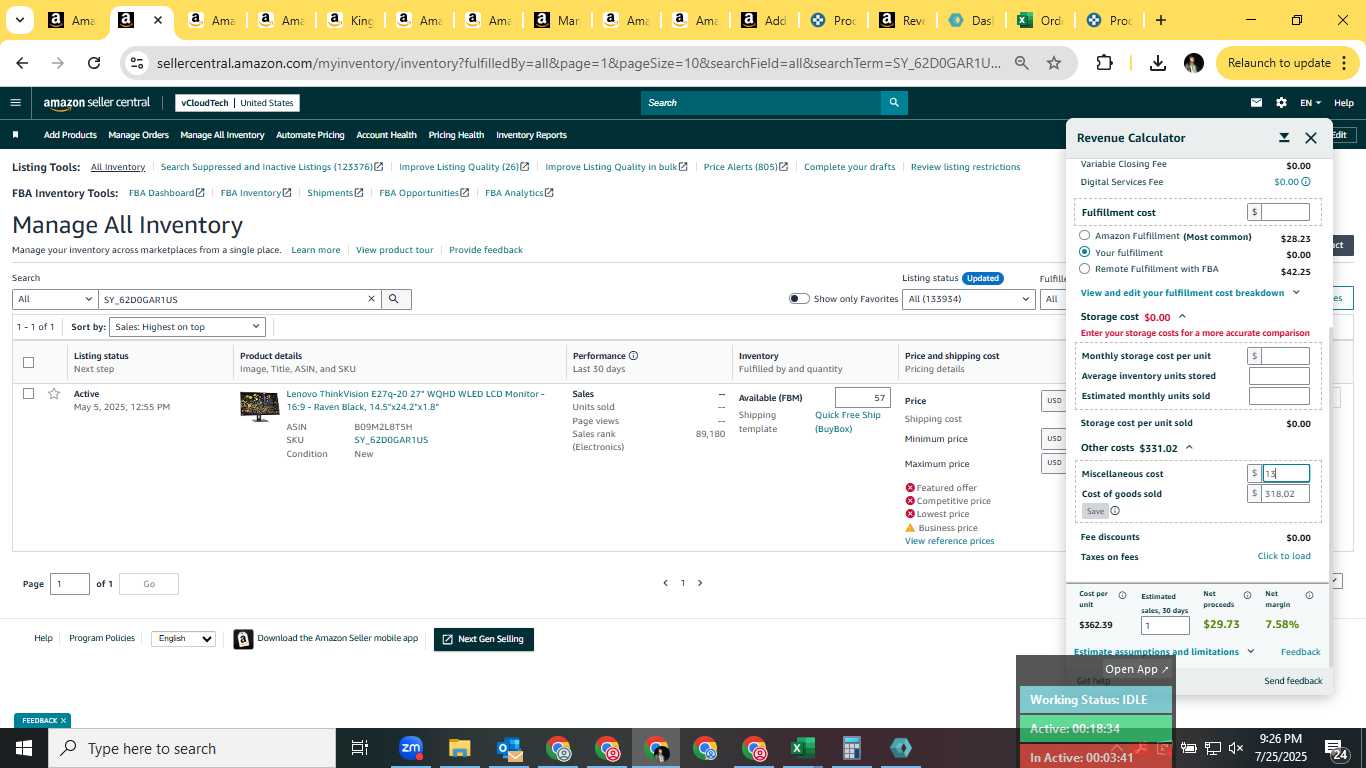Run the inventory search with magnifier
The image size is (1366, 768).
pyautogui.click(x=394, y=299)
